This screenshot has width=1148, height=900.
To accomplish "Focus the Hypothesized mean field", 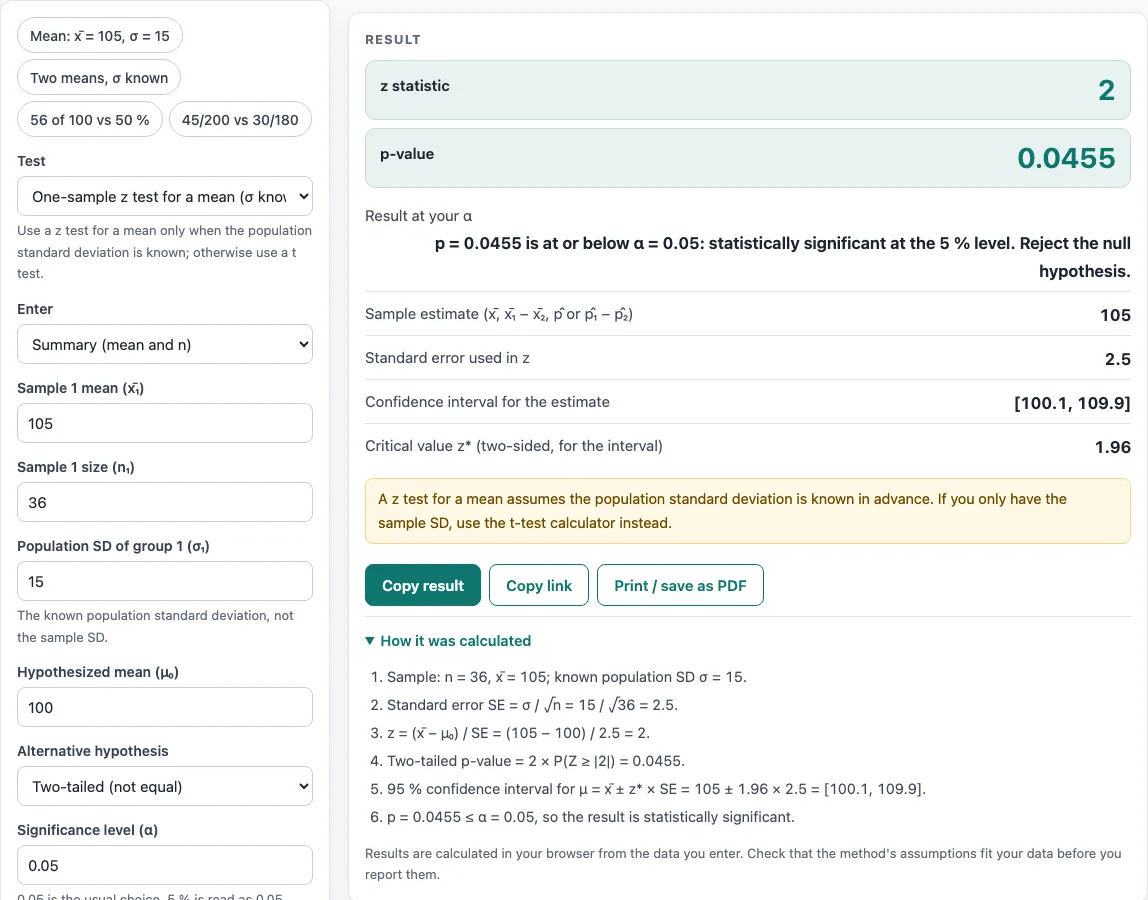I will click(165, 707).
